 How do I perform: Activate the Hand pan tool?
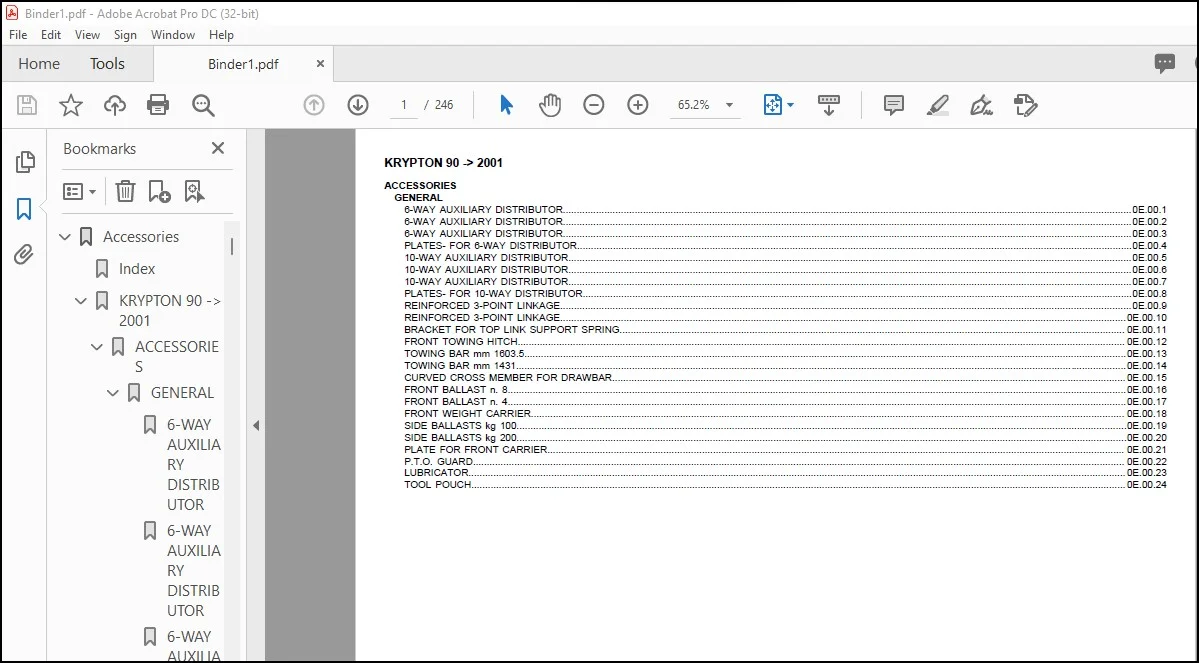point(550,105)
